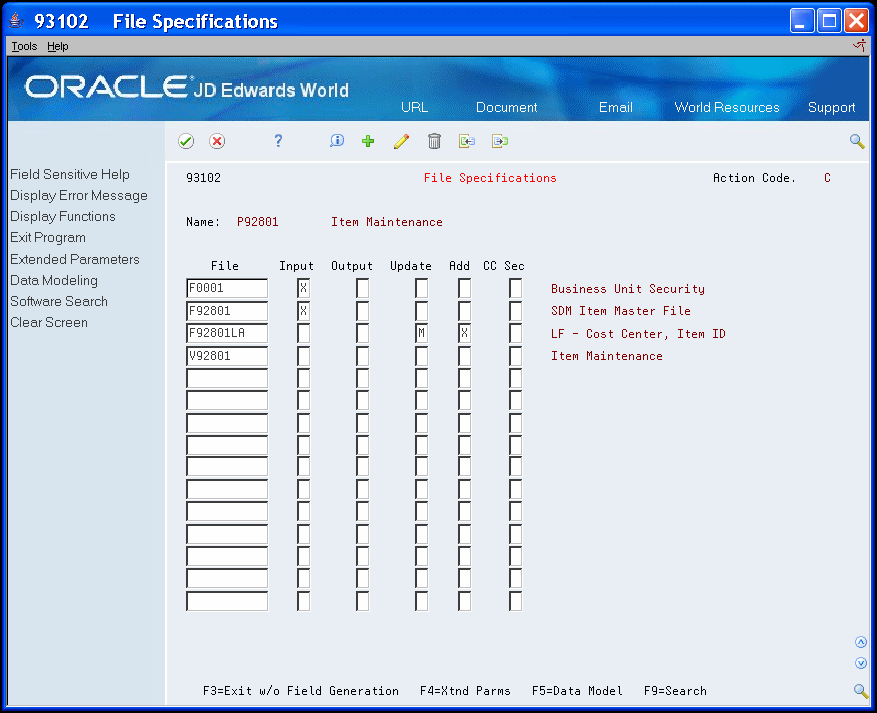The image size is (877, 713).
Task: Click Add box for V92801 row
Action: coord(464,356)
